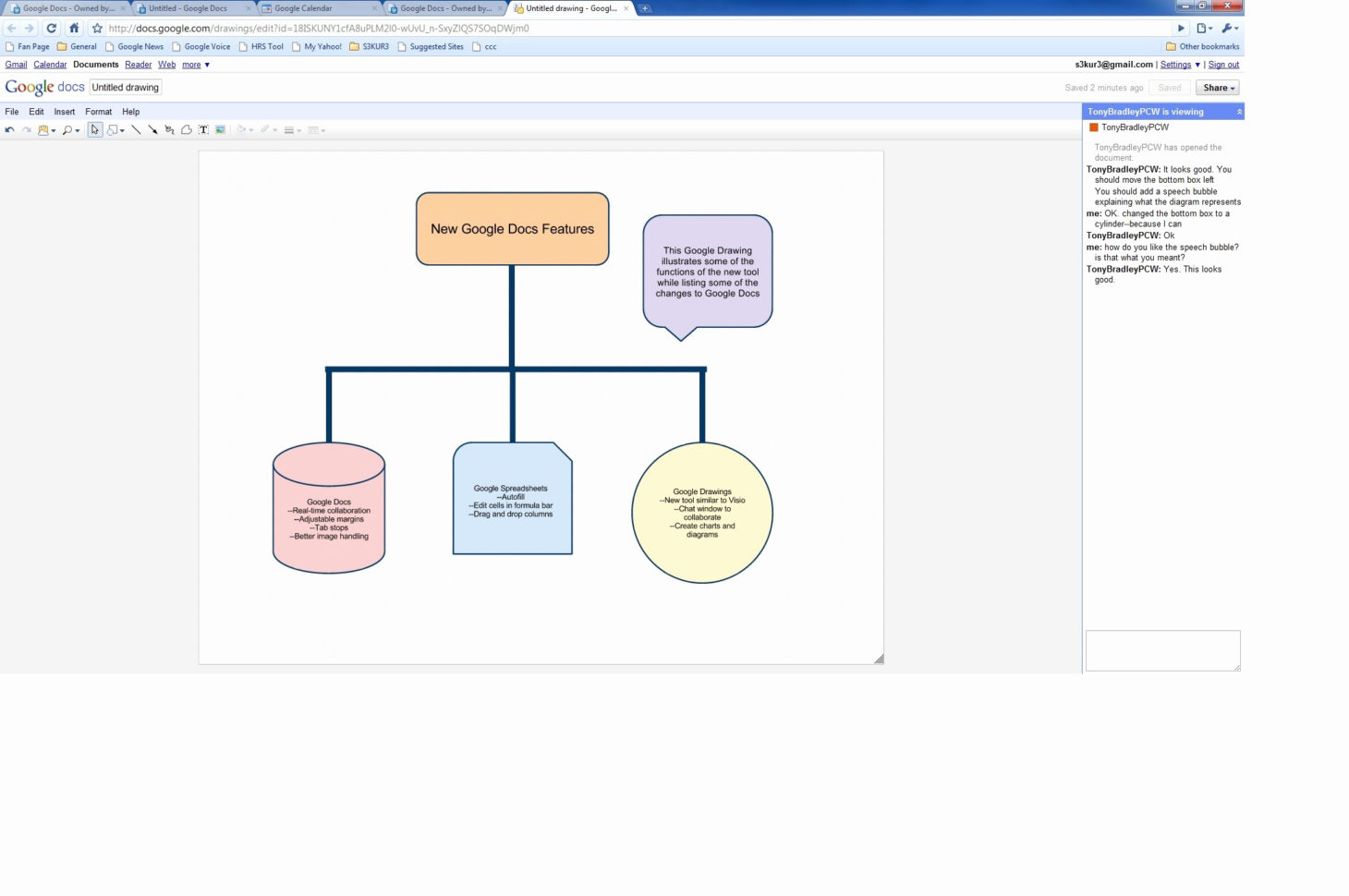Click the browser Back button
This screenshot has width=1349, height=896.
(12, 29)
